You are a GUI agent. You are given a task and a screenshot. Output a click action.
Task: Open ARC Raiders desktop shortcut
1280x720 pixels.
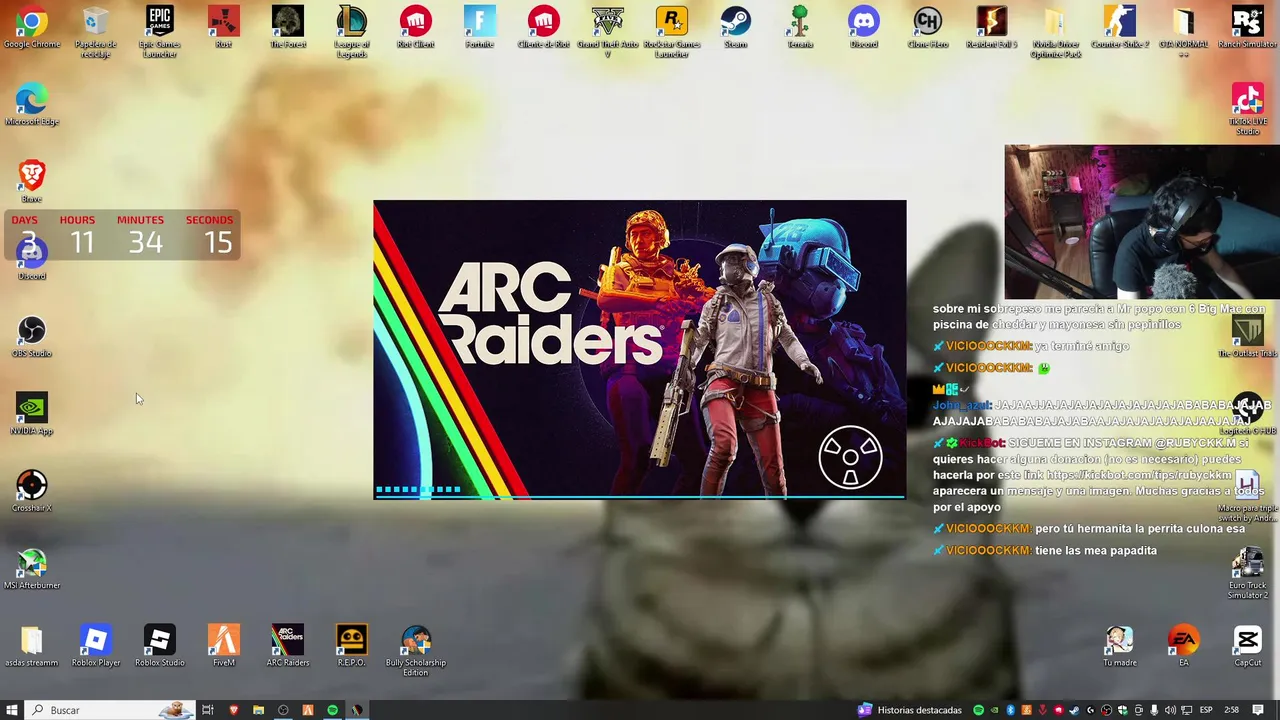[288, 646]
